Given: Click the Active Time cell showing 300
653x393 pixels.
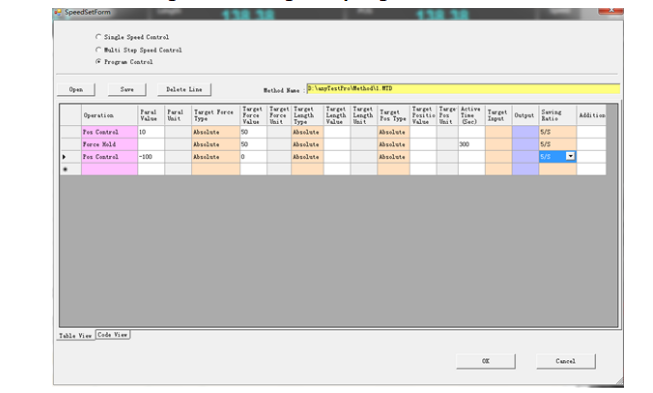Looking at the screenshot, I should coord(471,144).
